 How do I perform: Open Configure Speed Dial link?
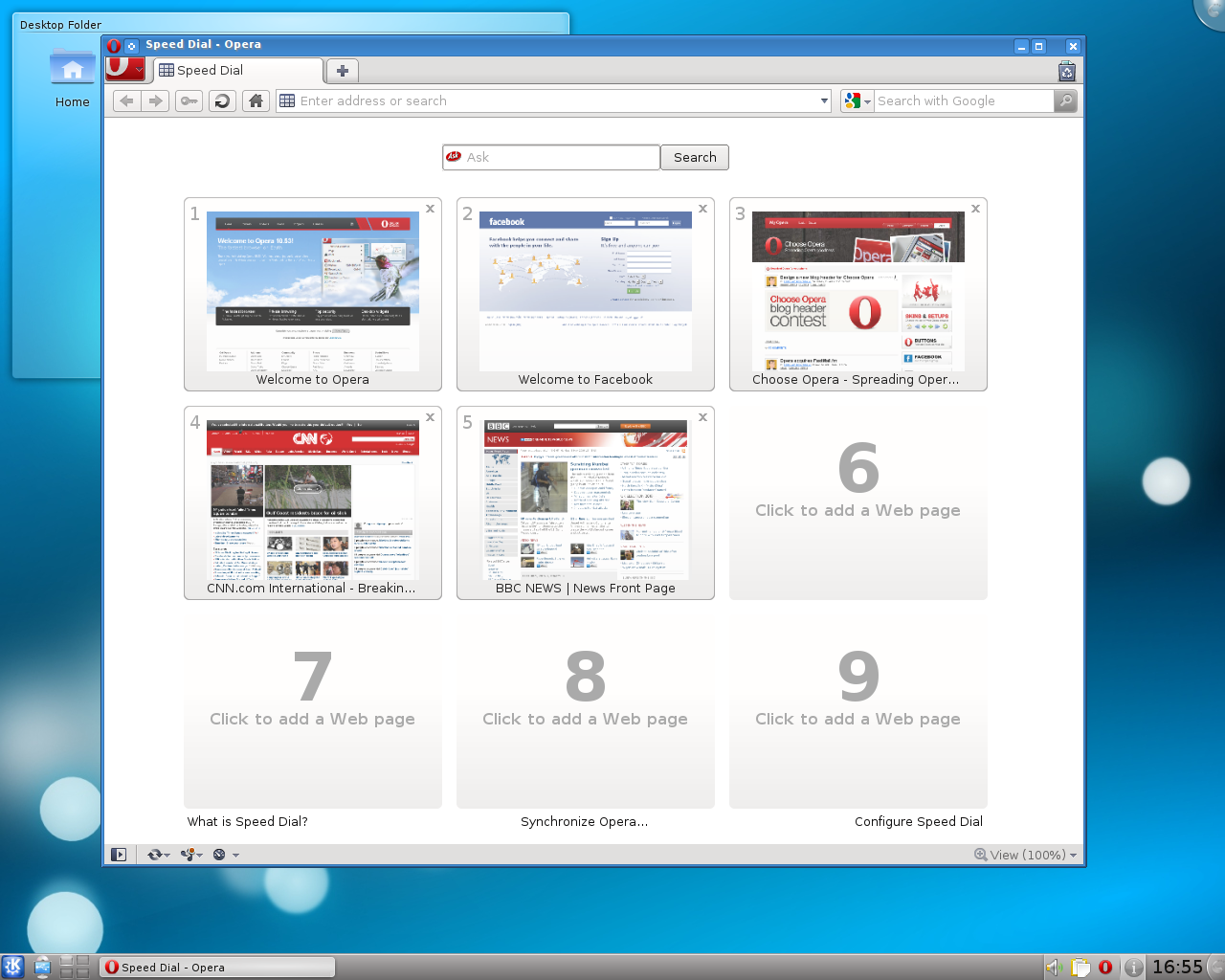point(919,821)
